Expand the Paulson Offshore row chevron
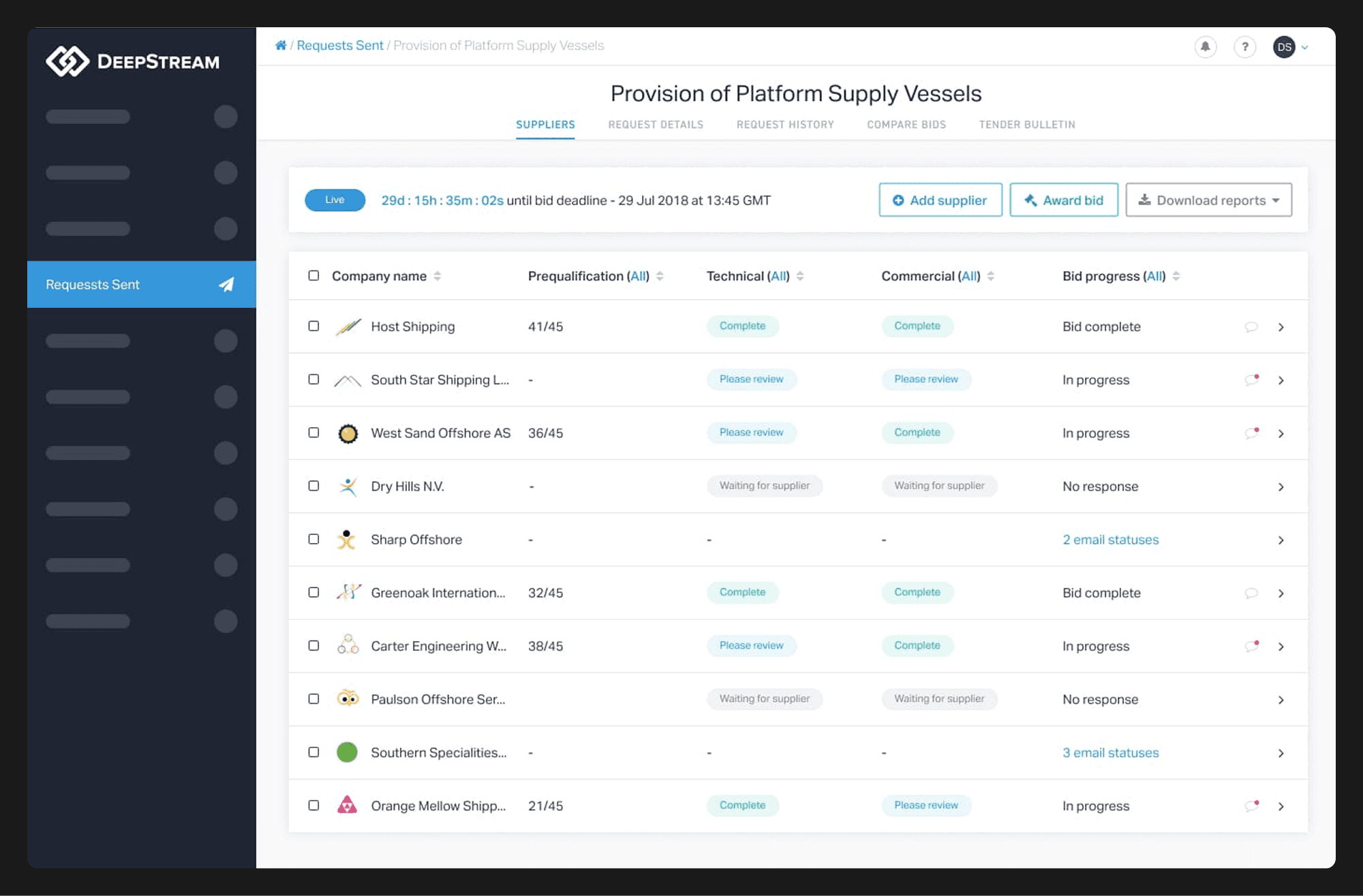 click(1281, 700)
